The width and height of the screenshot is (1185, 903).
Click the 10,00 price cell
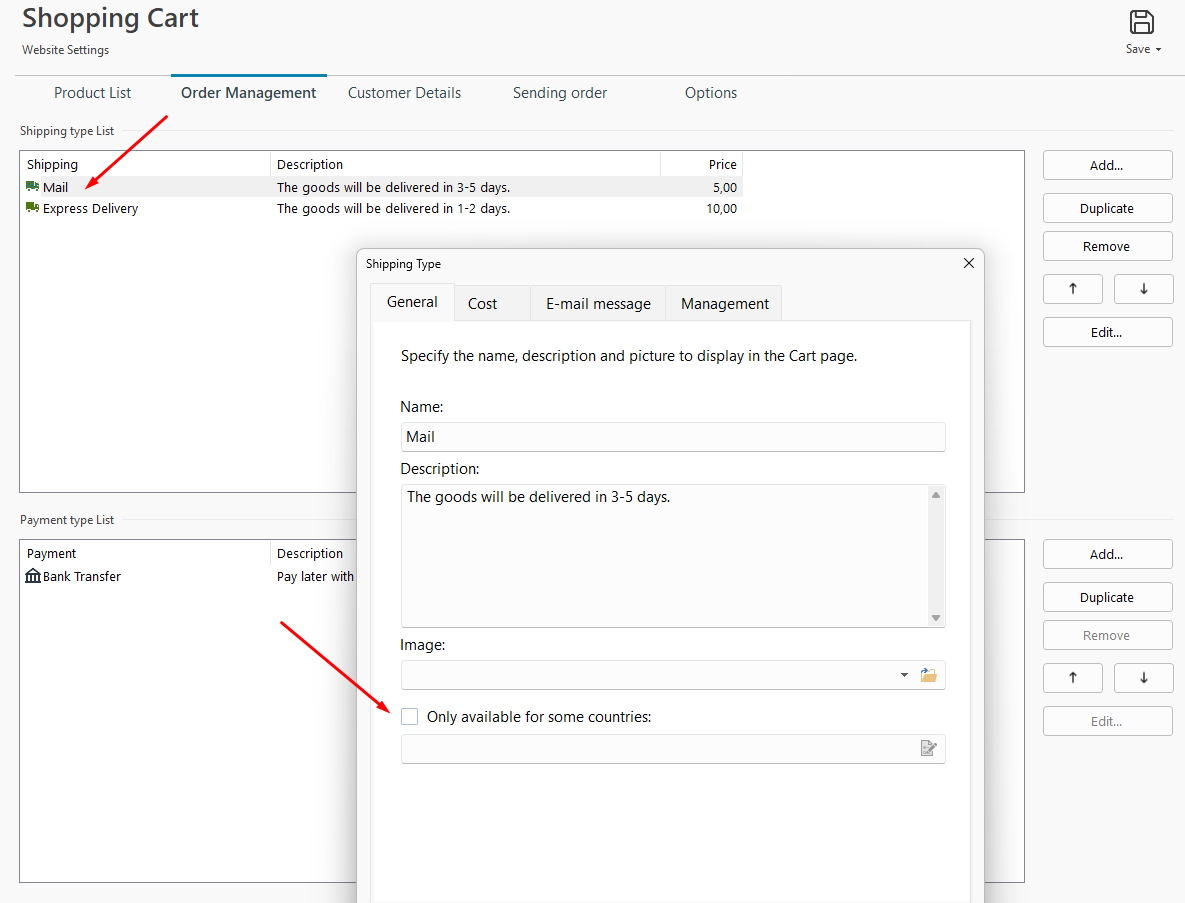(722, 209)
